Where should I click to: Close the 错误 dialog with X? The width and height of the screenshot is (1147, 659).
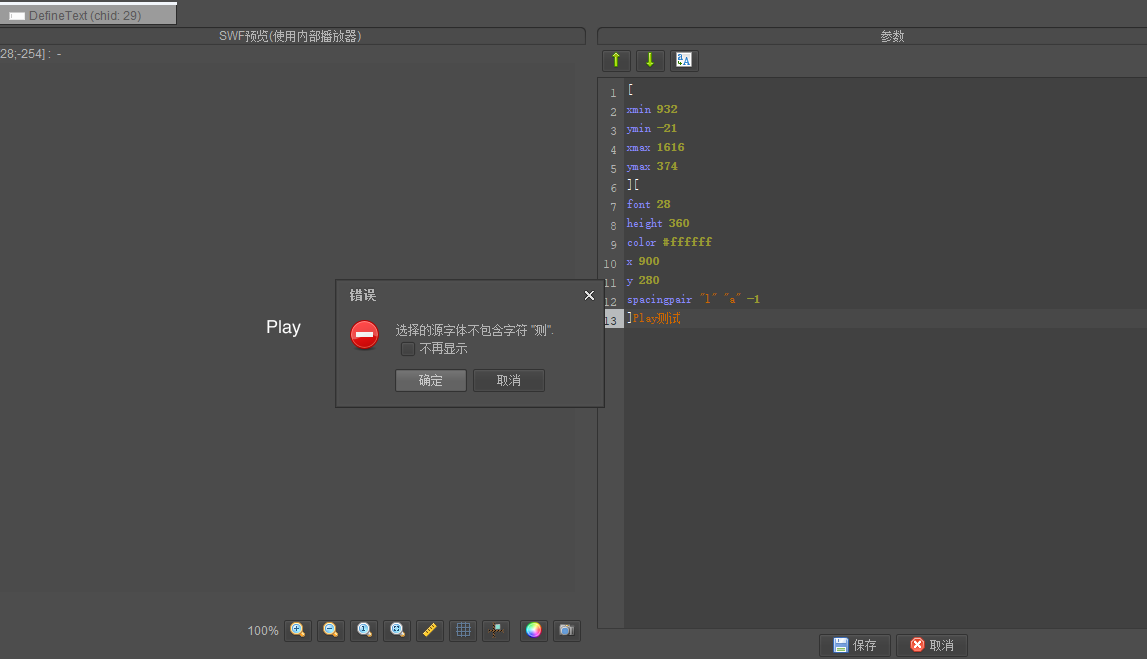589,295
